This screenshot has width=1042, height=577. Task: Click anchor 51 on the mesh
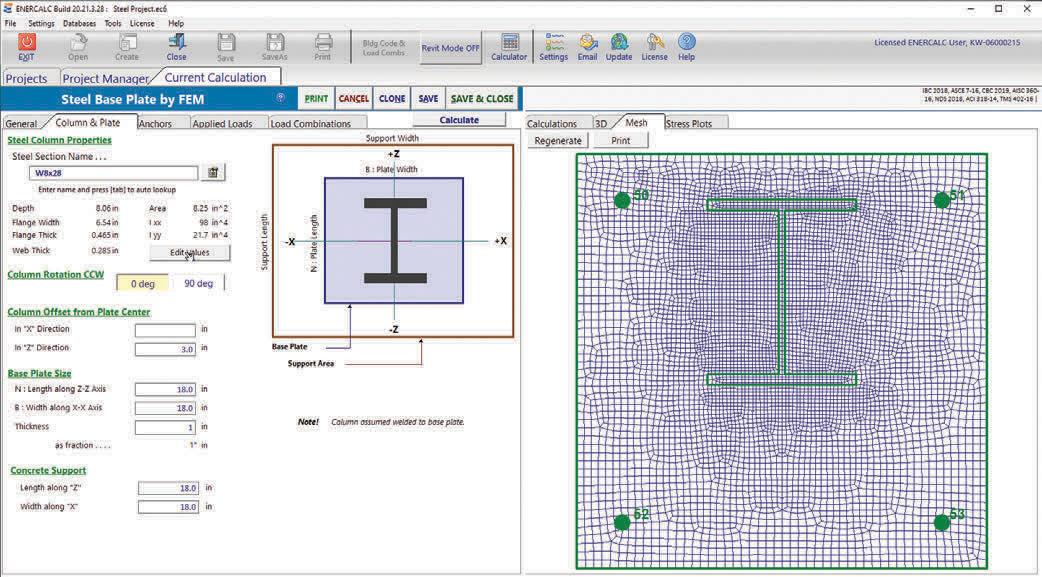point(942,200)
